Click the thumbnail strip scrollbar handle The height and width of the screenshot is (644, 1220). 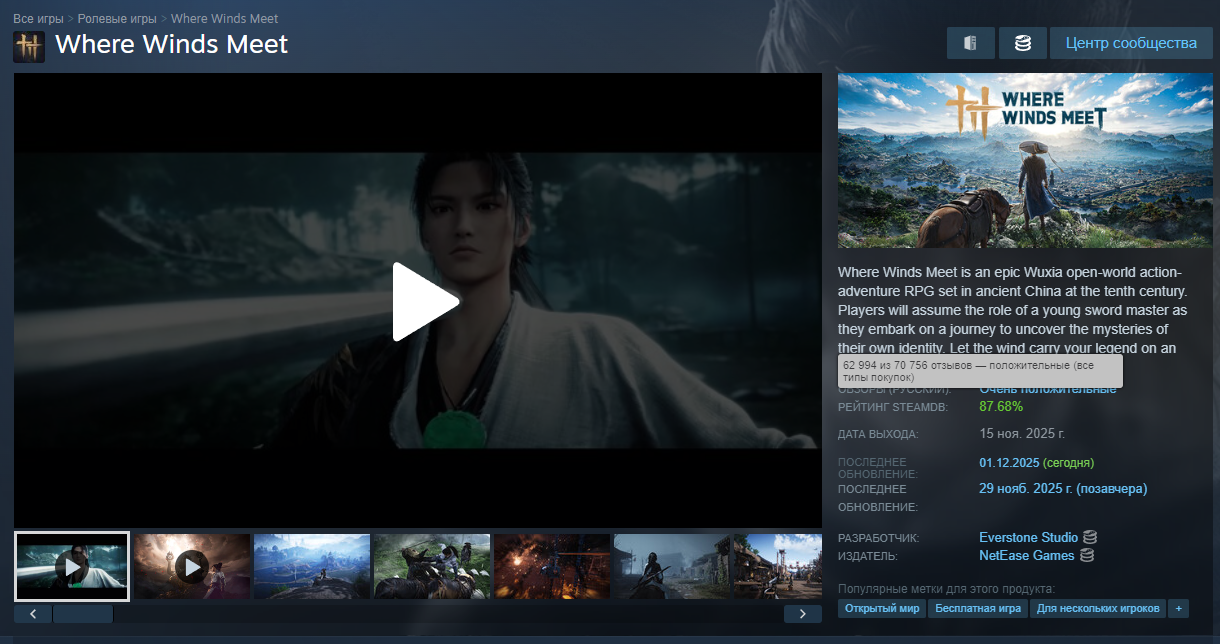(82, 614)
